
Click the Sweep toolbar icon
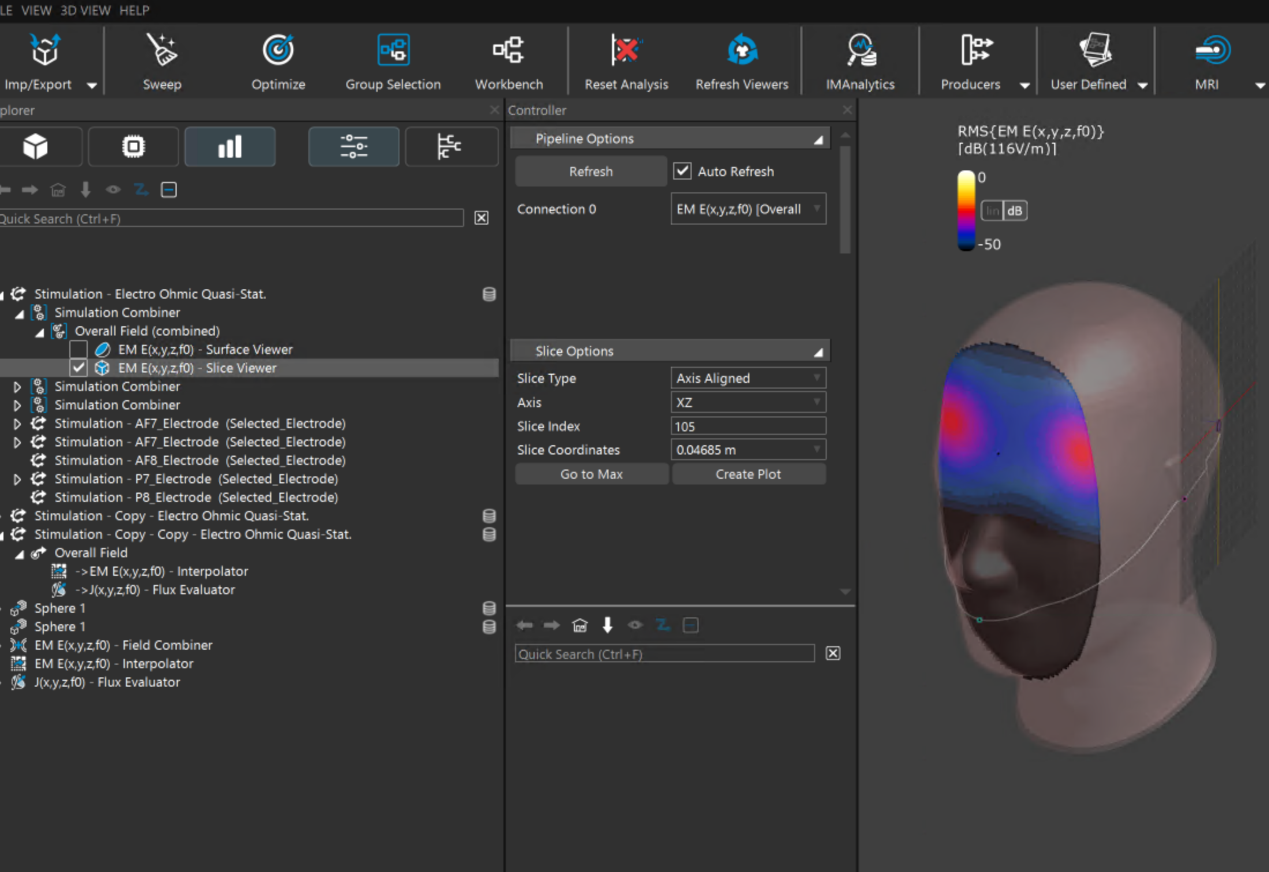point(161,50)
